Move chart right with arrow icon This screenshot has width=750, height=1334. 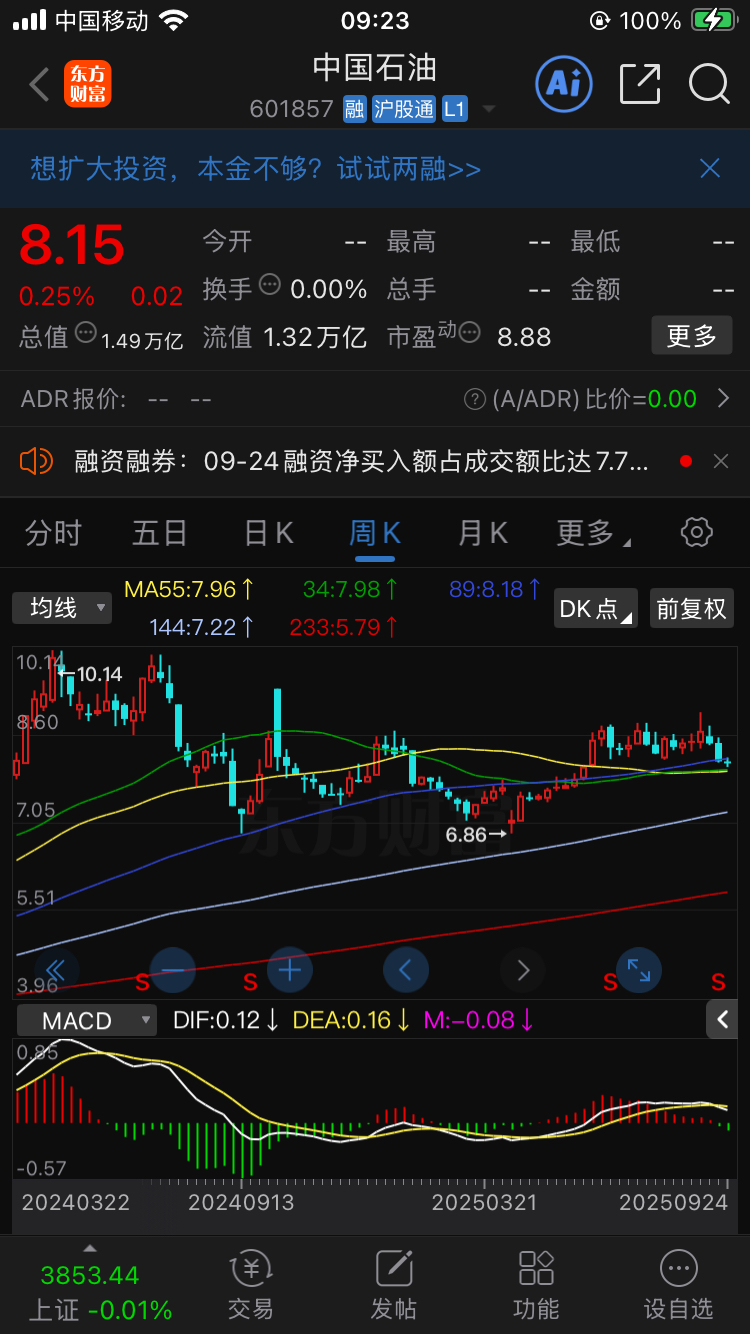[x=523, y=969]
